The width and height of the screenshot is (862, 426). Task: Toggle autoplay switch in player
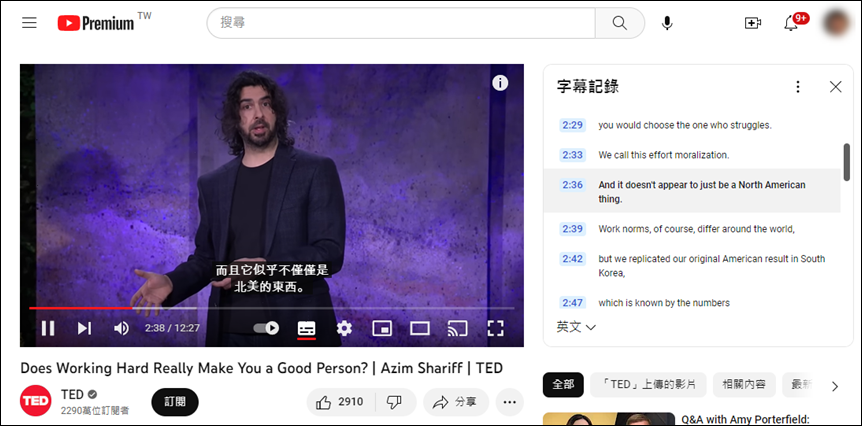click(266, 328)
